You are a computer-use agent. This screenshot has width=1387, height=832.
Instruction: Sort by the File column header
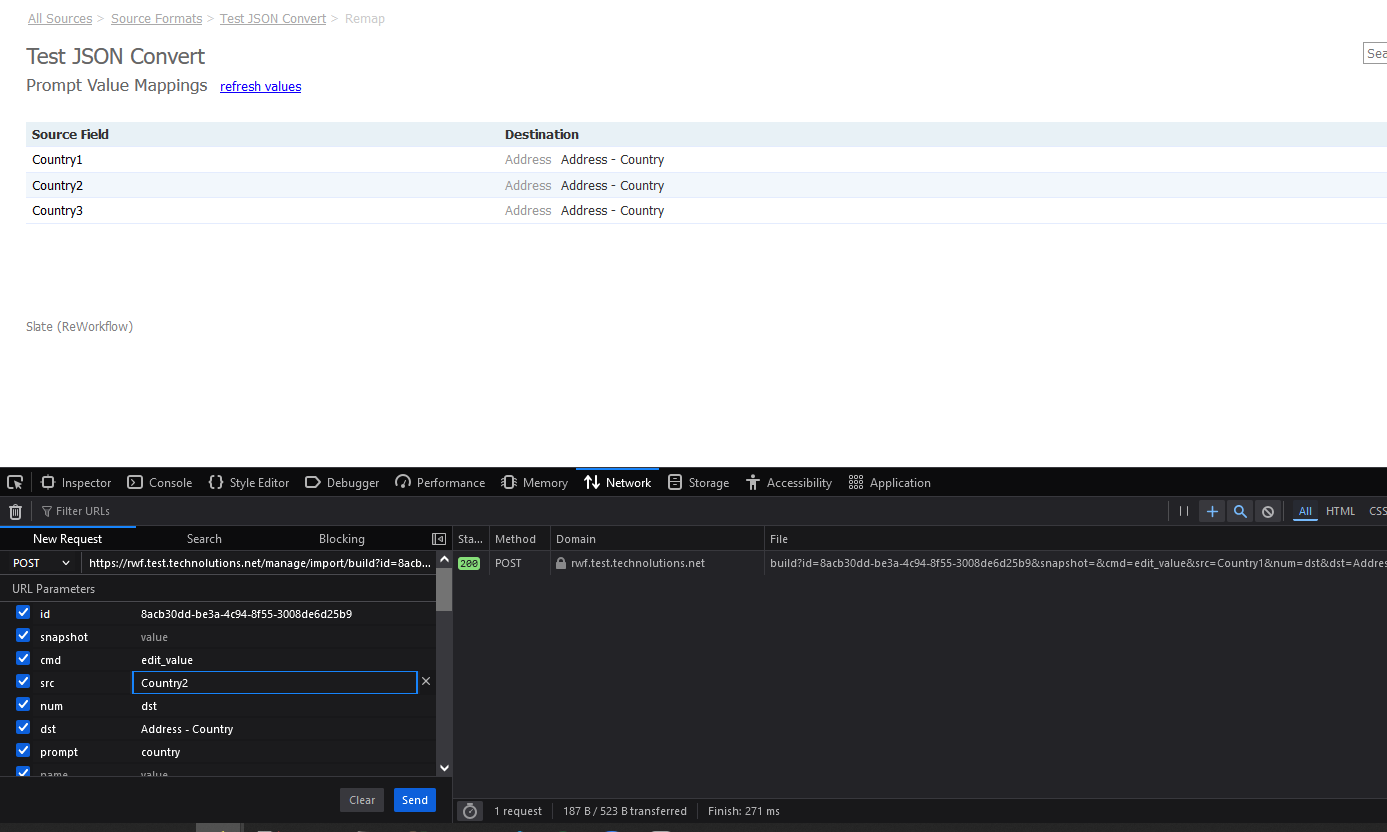pyautogui.click(x=1075, y=539)
